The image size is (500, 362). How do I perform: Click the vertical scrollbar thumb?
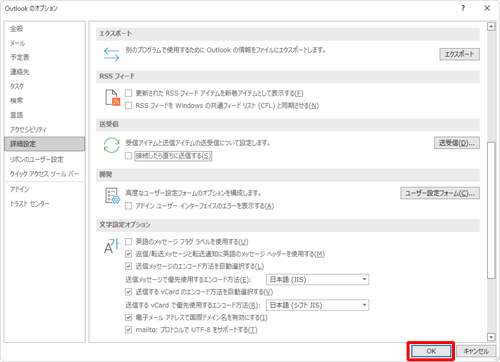[x=491, y=210]
